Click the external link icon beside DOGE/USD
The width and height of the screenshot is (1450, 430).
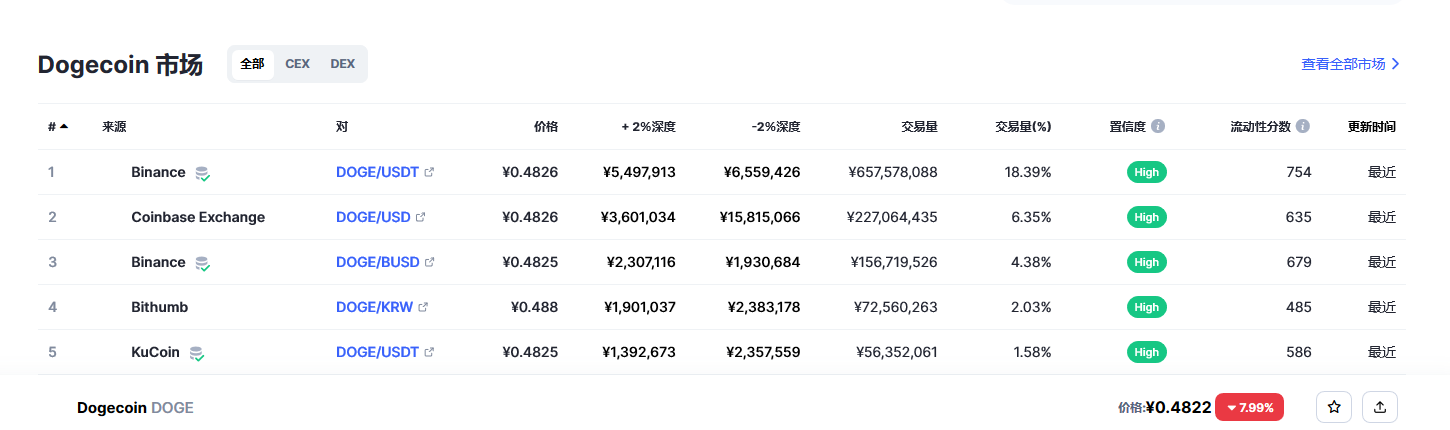click(421, 217)
